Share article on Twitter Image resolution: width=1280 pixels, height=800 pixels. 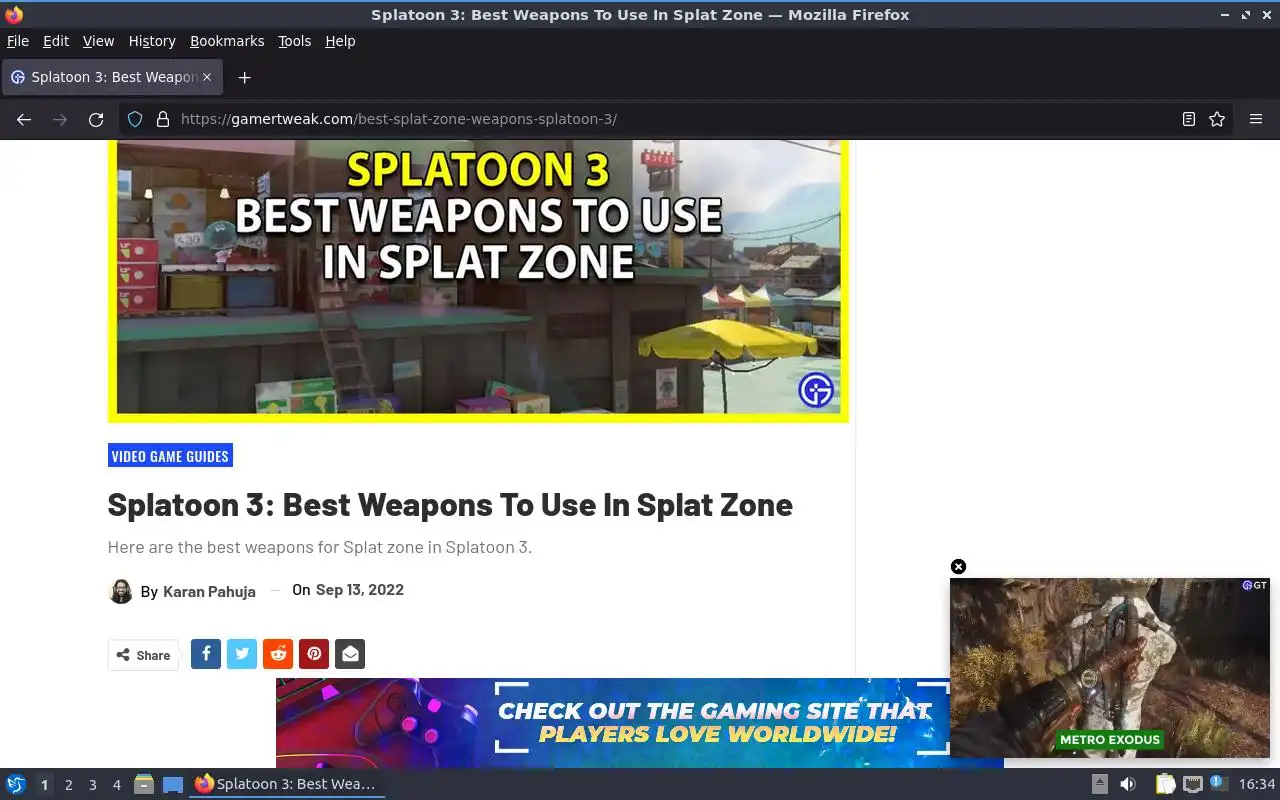tap(242, 654)
